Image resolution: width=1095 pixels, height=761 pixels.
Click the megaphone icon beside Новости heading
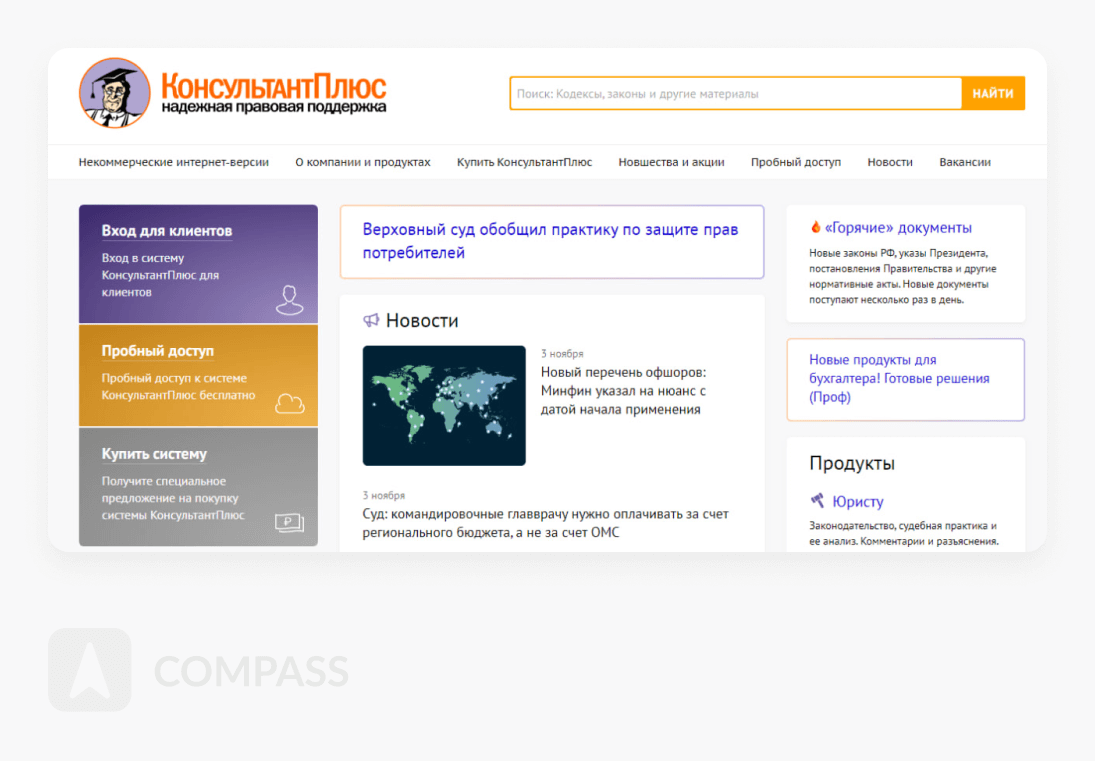point(371,321)
